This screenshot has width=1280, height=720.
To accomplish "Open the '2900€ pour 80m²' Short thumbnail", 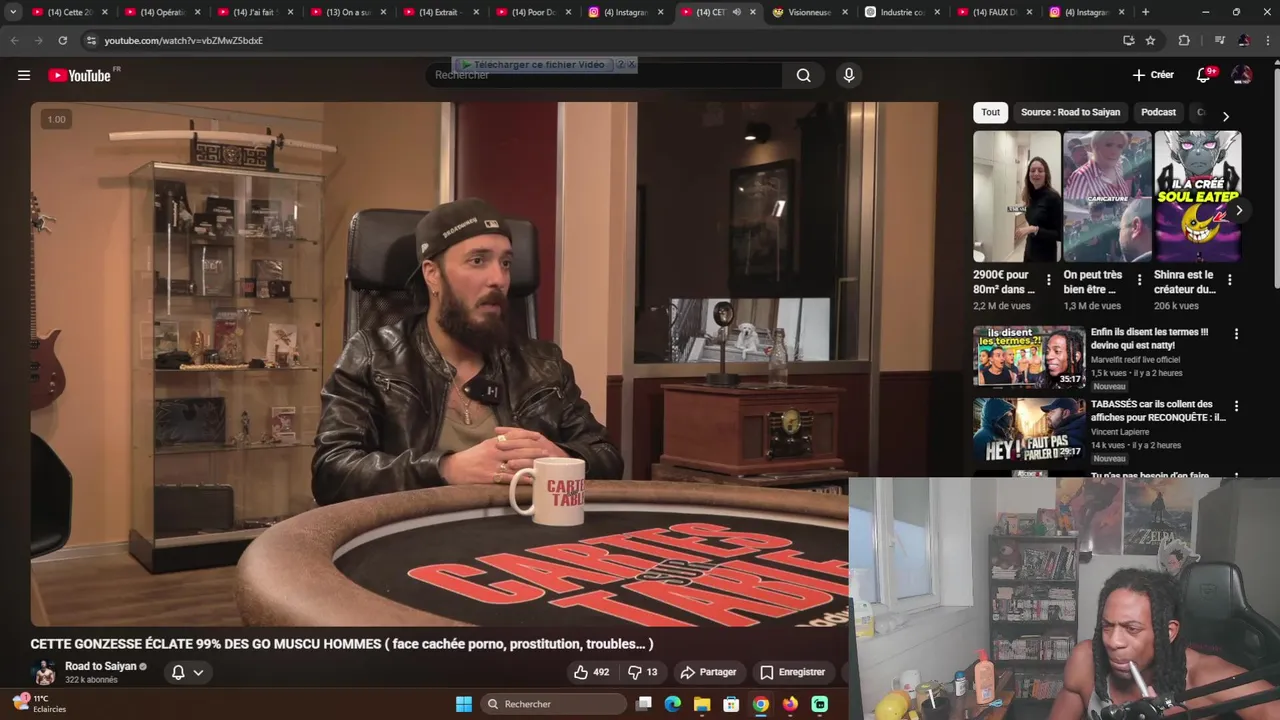I will 1017,196.
